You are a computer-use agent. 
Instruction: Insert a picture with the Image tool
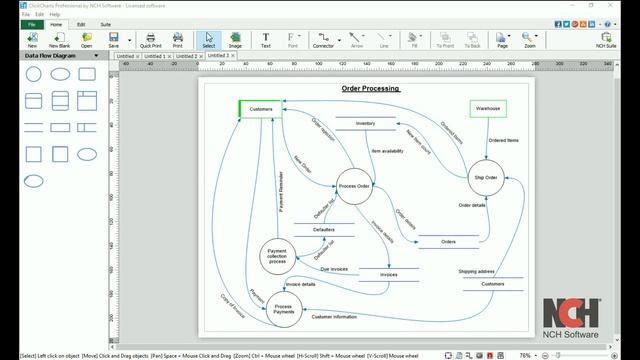tap(235, 40)
